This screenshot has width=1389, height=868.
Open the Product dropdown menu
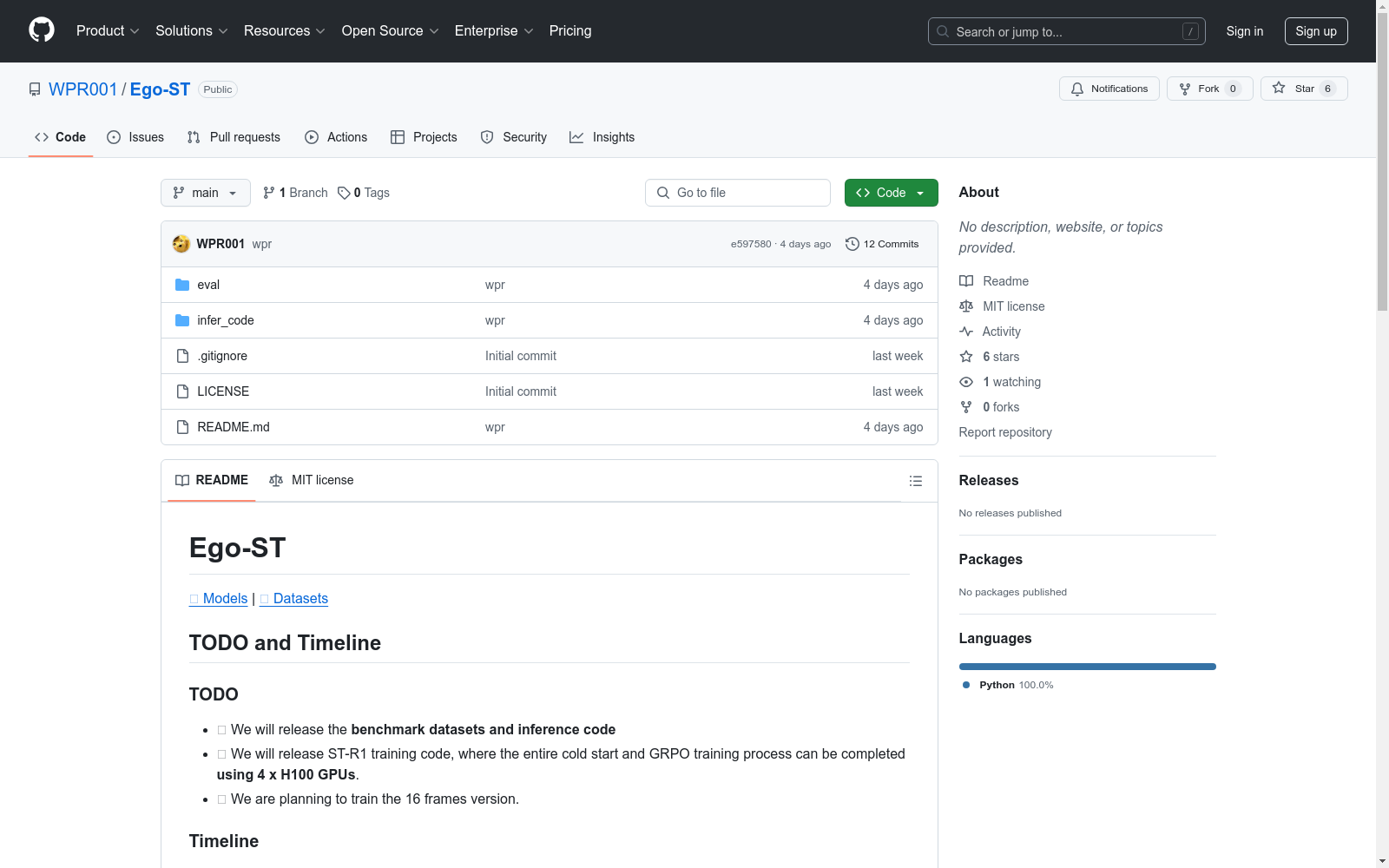[x=108, y=31]
